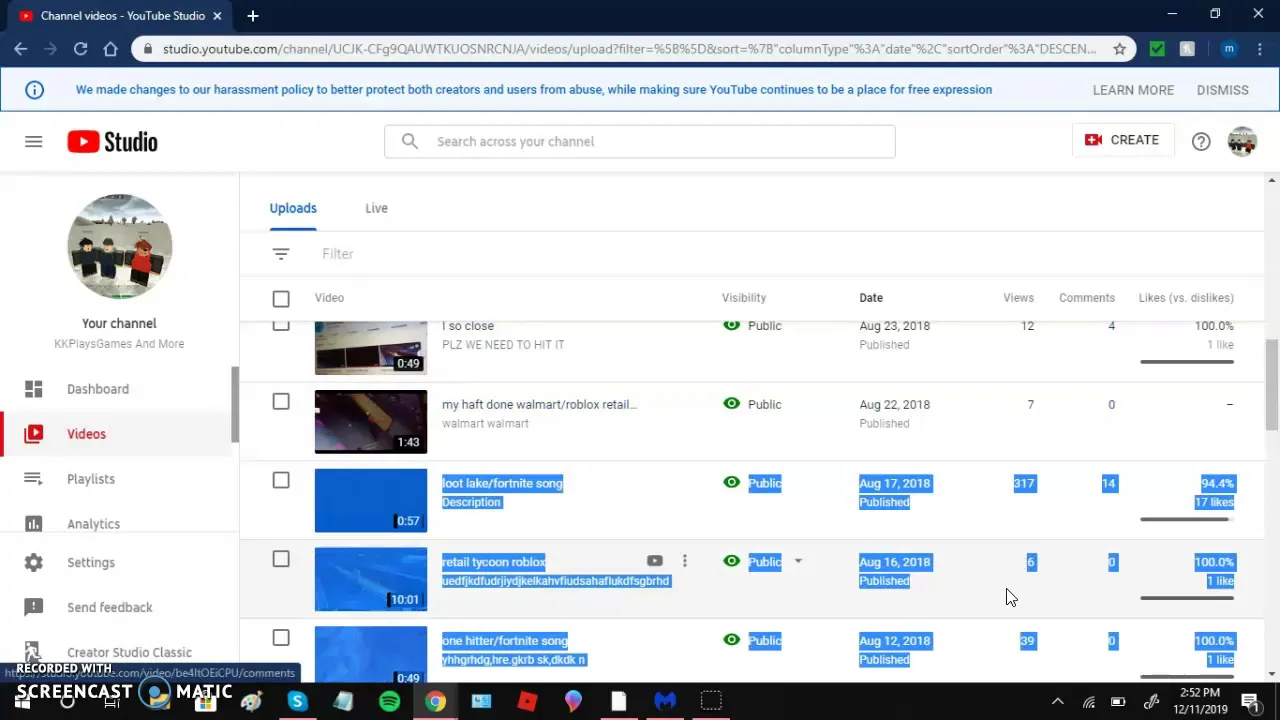Click the Search across your channel field
This screenshot has height=720, width=1280.
point(640,141)
